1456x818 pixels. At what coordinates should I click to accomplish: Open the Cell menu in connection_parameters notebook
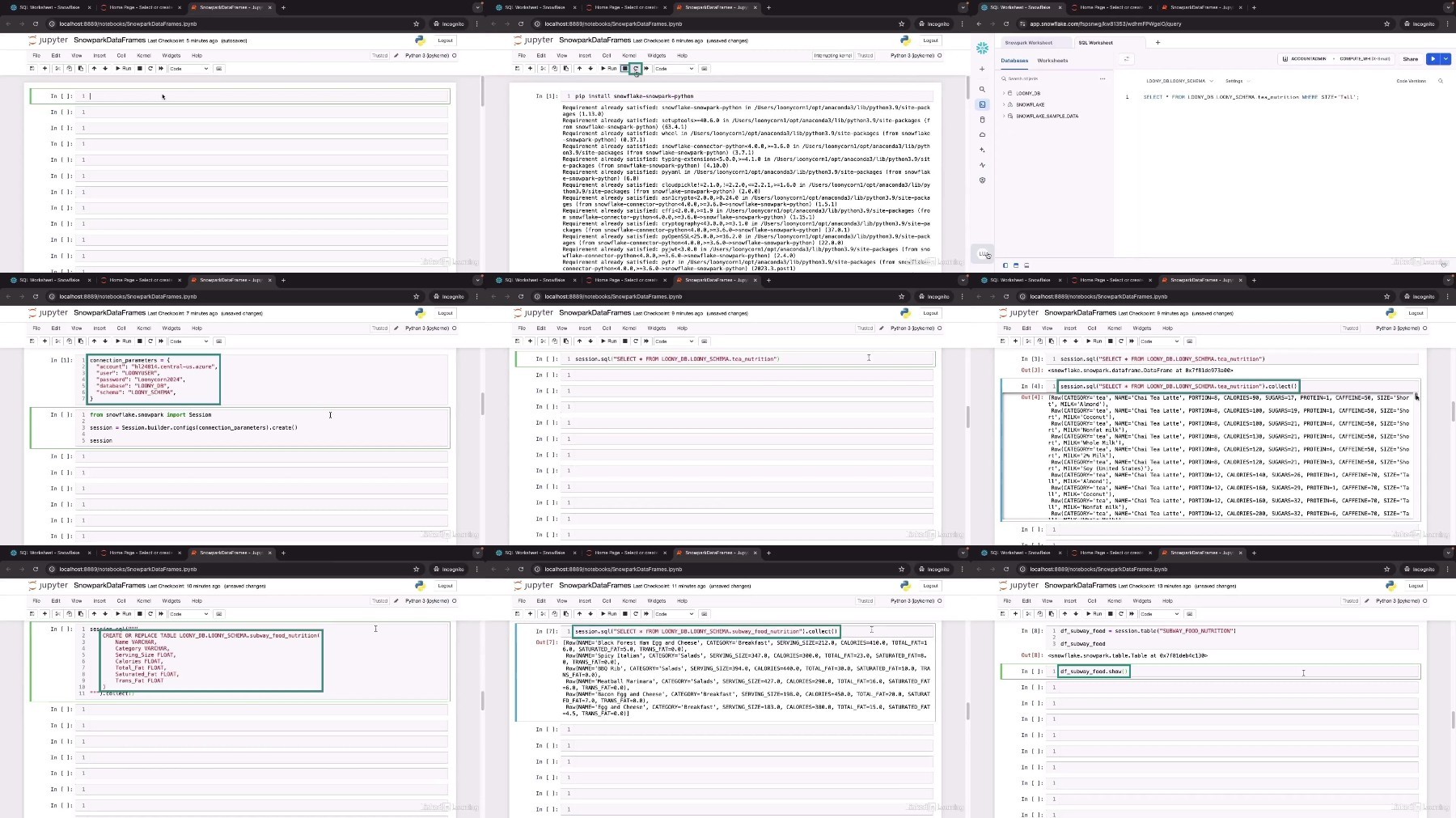(121, 328)
